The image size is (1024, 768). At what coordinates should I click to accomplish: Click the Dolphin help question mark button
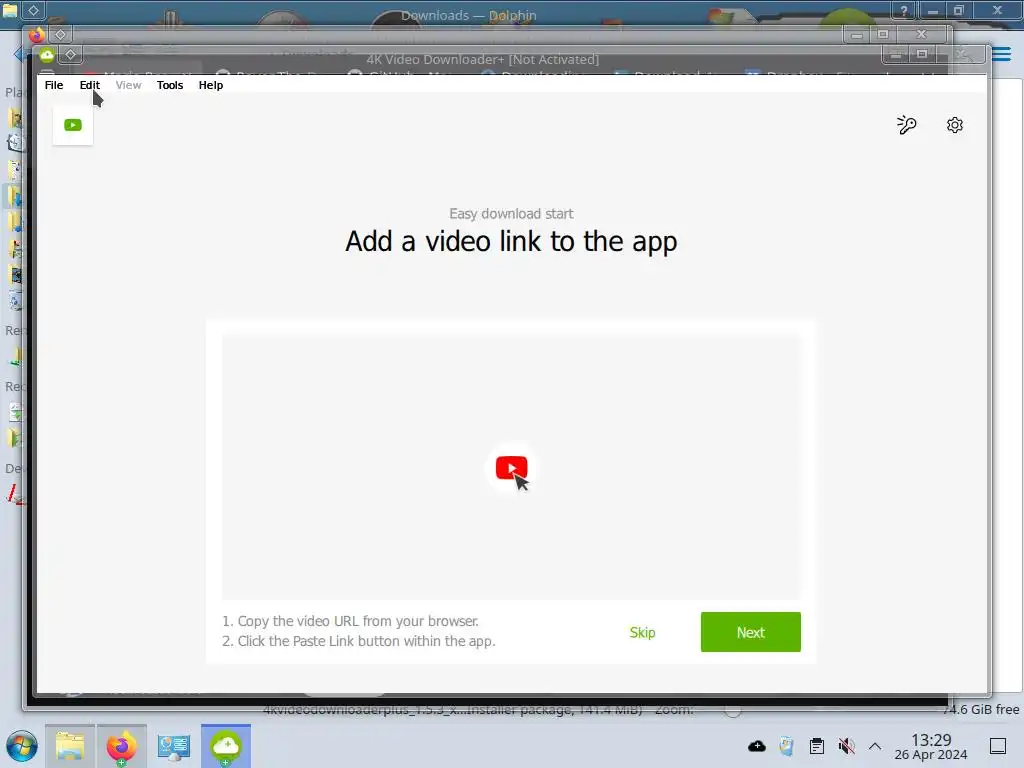tap(904, 10)
